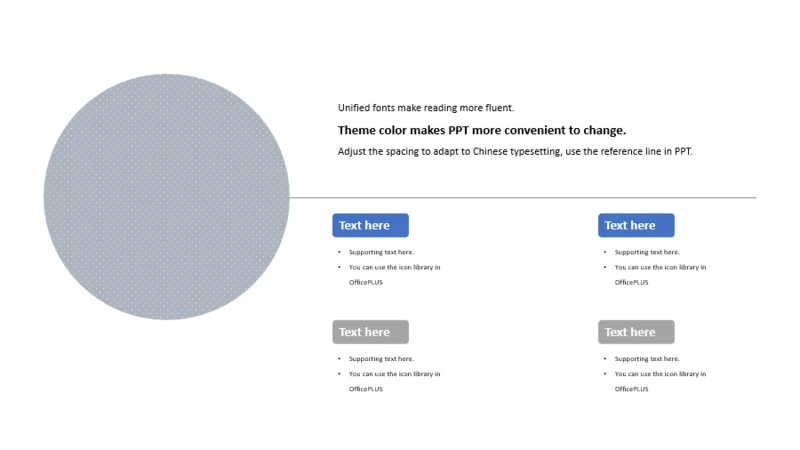Click "OfficePLUS" text under lower-right gray button
The width and height of the screenshot is (800, 450).
631,389
